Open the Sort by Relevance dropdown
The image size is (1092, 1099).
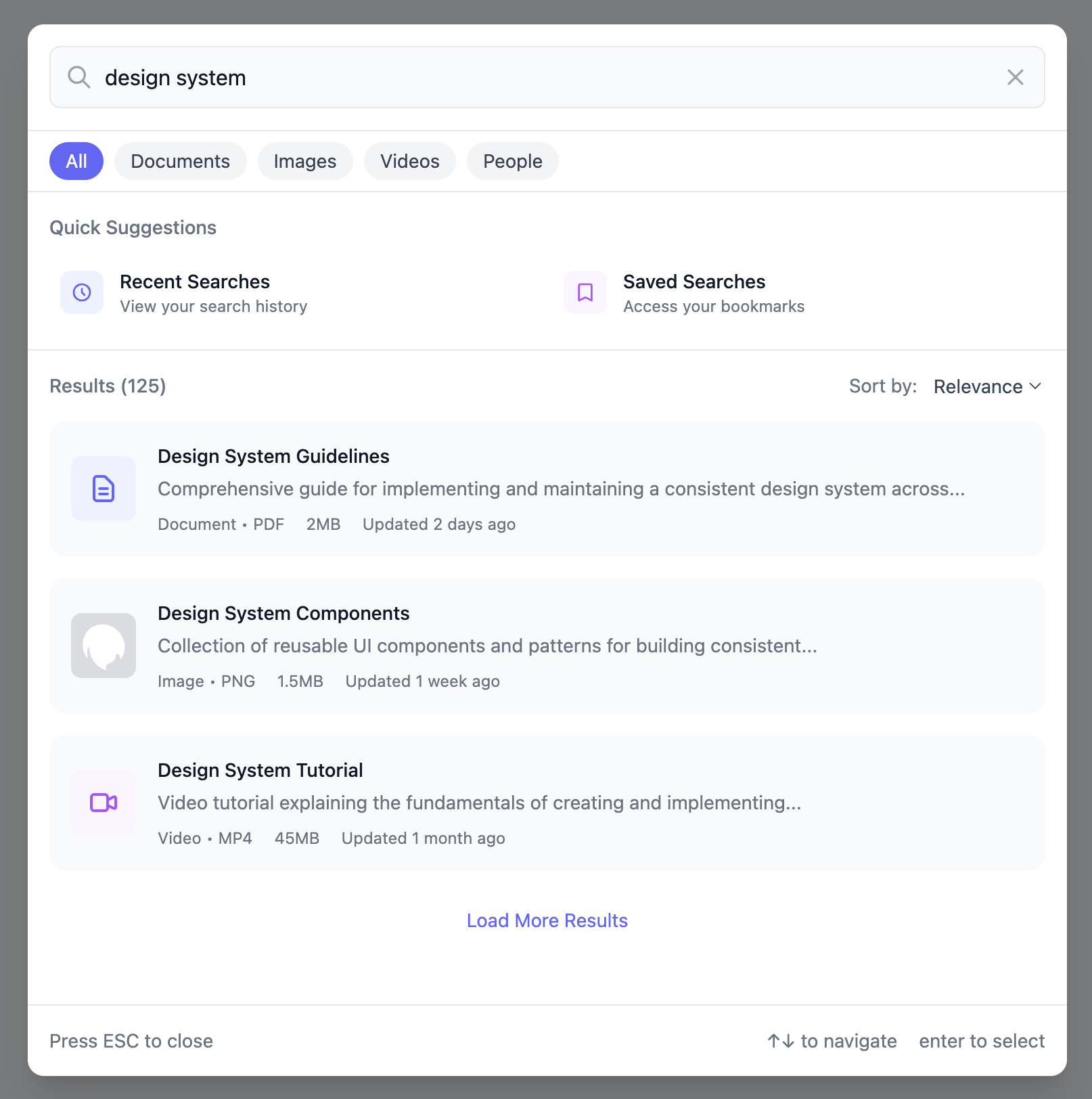988,386
